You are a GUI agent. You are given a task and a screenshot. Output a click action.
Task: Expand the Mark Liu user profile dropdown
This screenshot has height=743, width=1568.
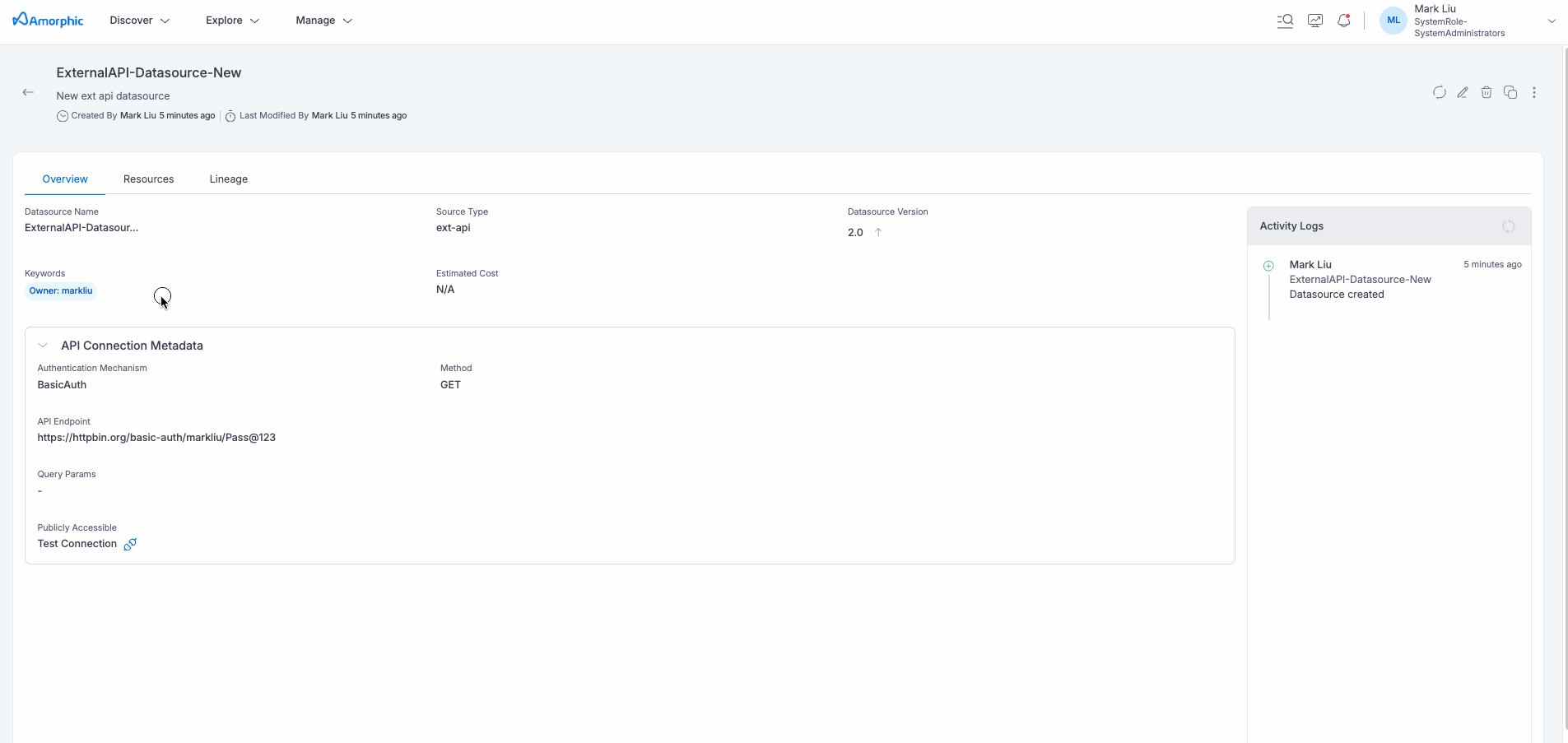pos(1551,21)
